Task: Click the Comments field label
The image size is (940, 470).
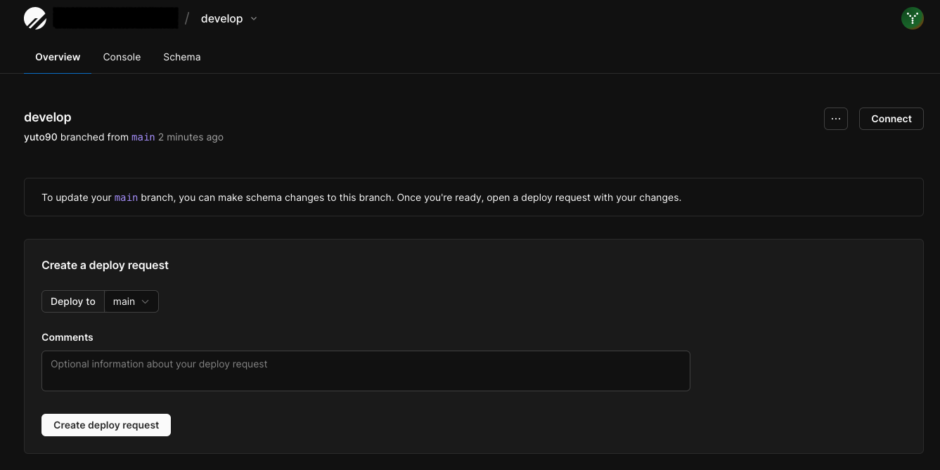Action: (67, 337)
